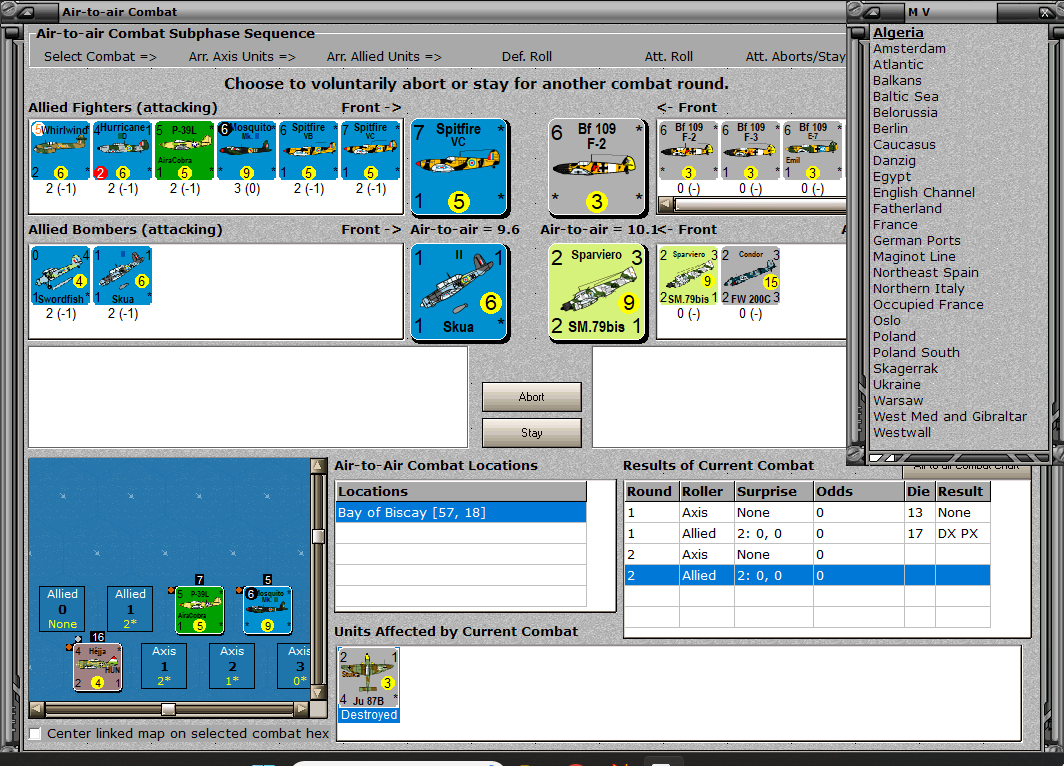Click the Allied 1 2* map box

click(x=130, y=609)
